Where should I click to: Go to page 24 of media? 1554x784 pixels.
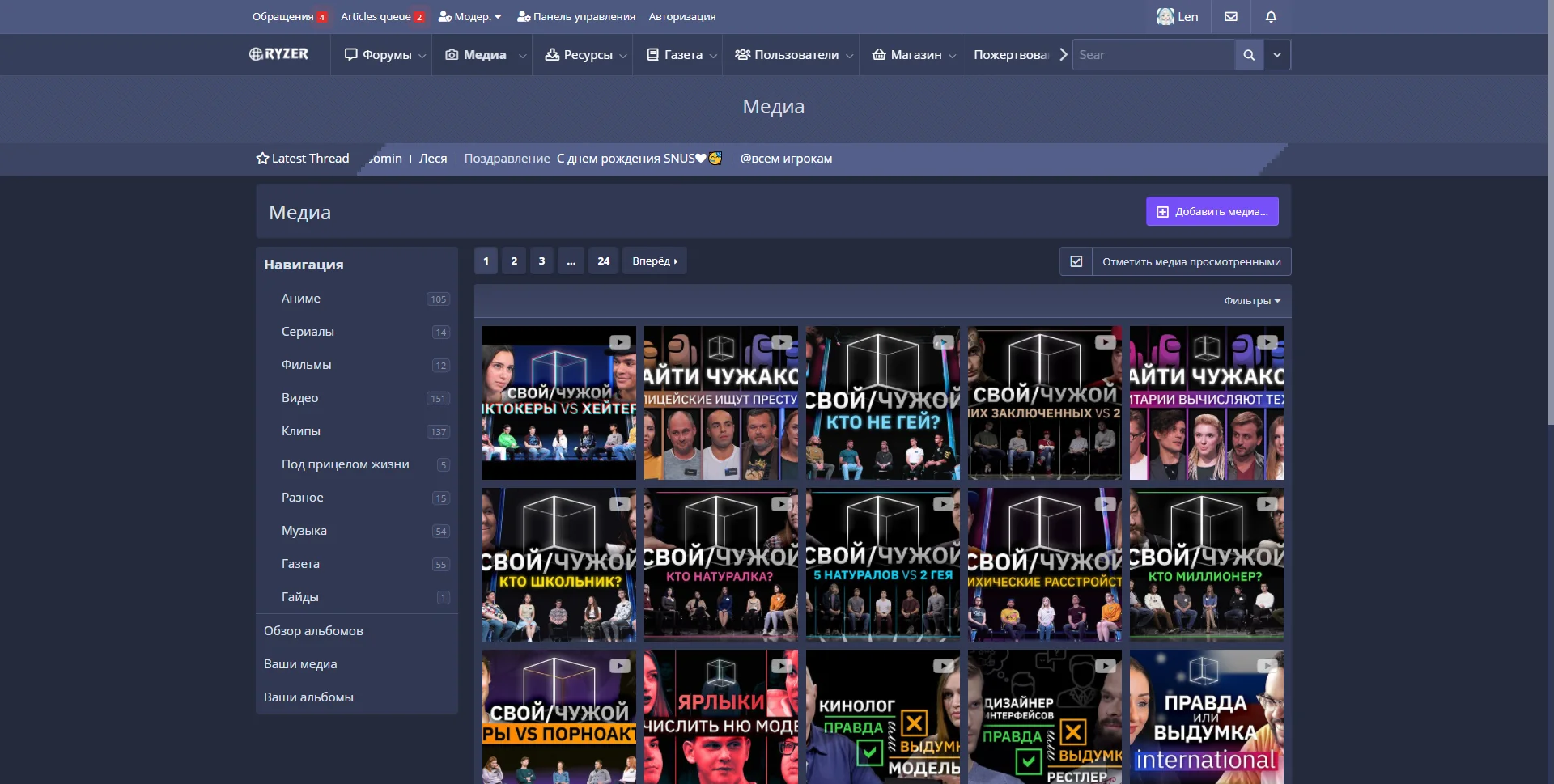point(603,261)
